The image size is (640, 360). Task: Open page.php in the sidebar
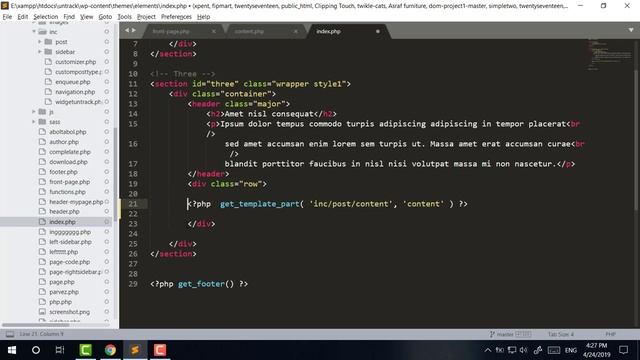point(62,282)
